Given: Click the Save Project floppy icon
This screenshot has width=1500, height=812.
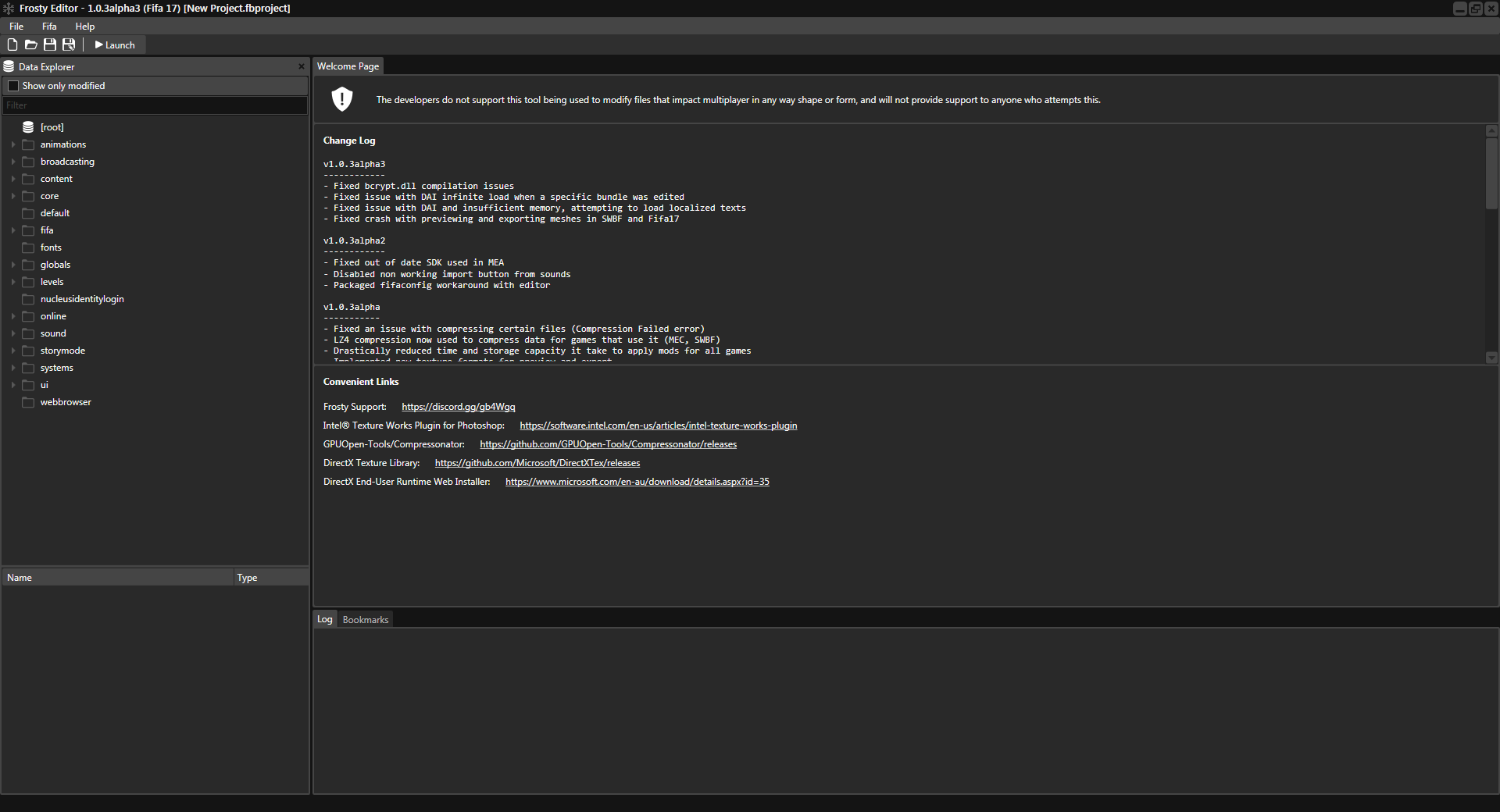Looking at the screenshot, I should pos(50,45).
